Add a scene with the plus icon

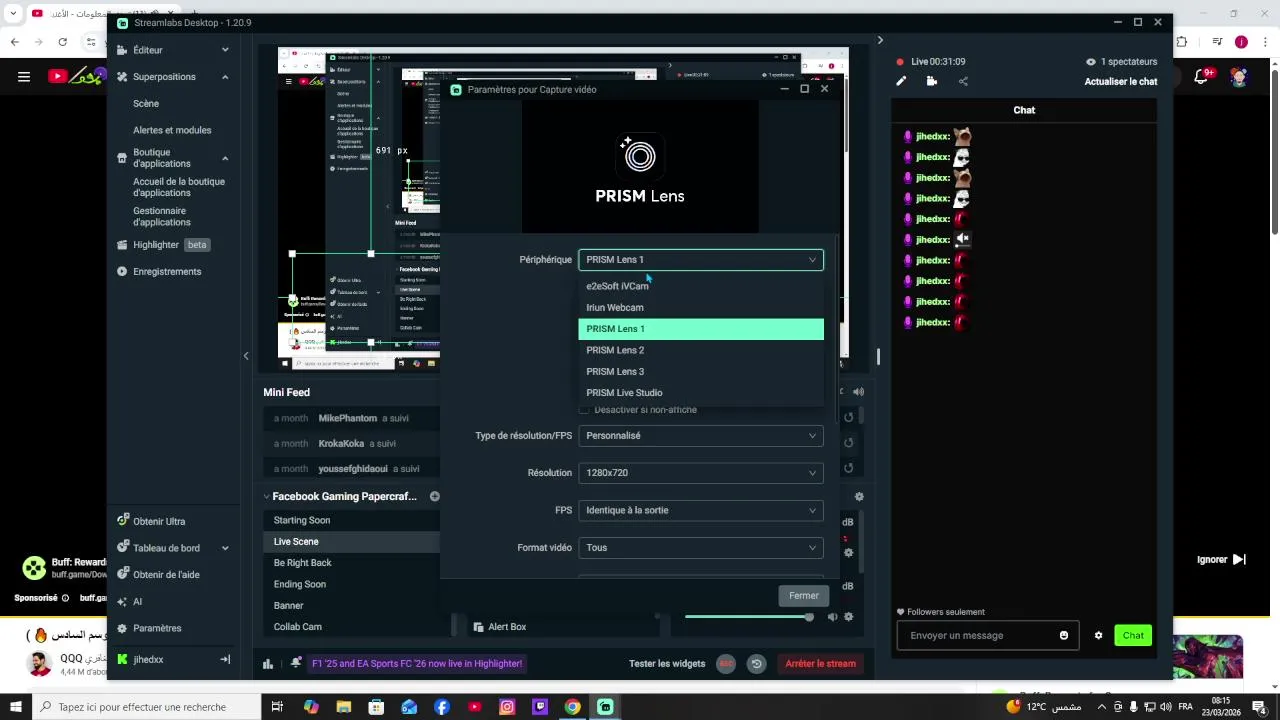pos(435,497)
